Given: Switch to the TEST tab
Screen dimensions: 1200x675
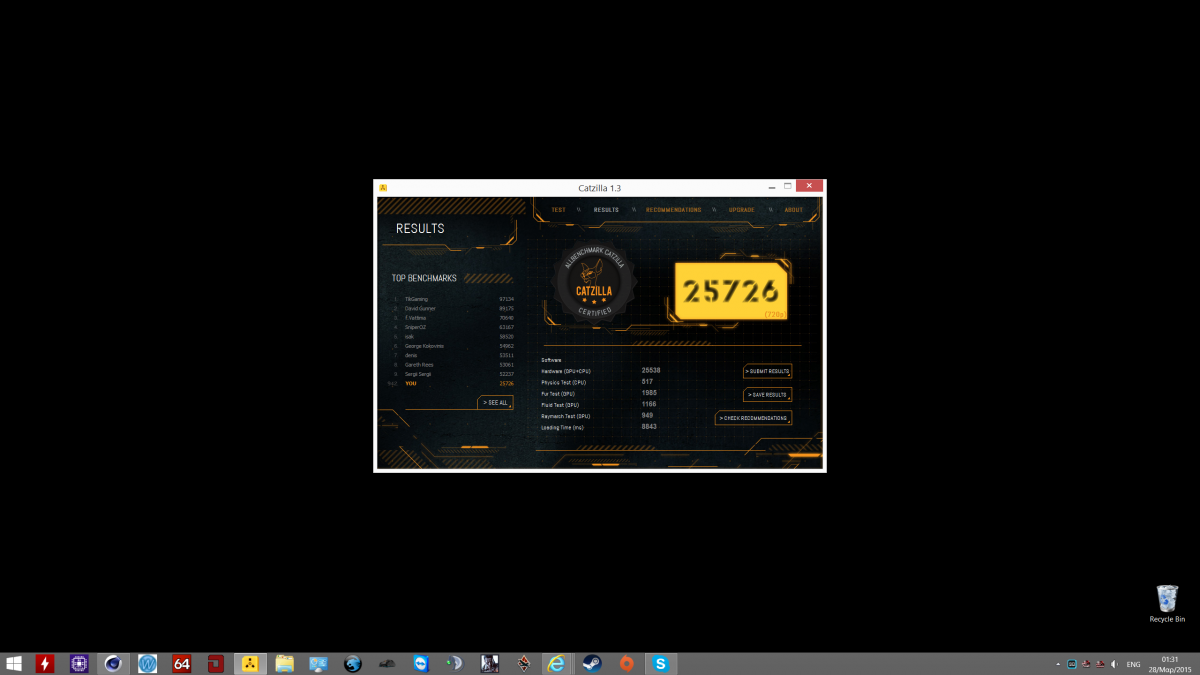Looking at the screenshot, I should 558,210.
